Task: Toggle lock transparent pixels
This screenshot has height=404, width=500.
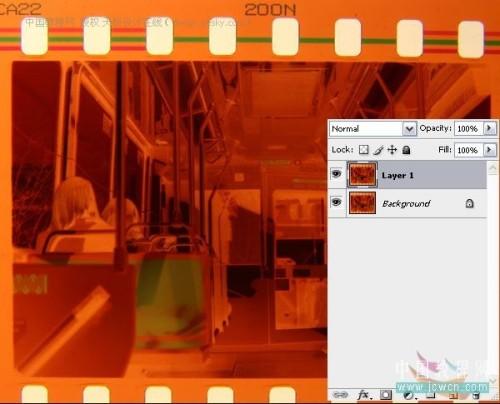Action: pos(364,150)
